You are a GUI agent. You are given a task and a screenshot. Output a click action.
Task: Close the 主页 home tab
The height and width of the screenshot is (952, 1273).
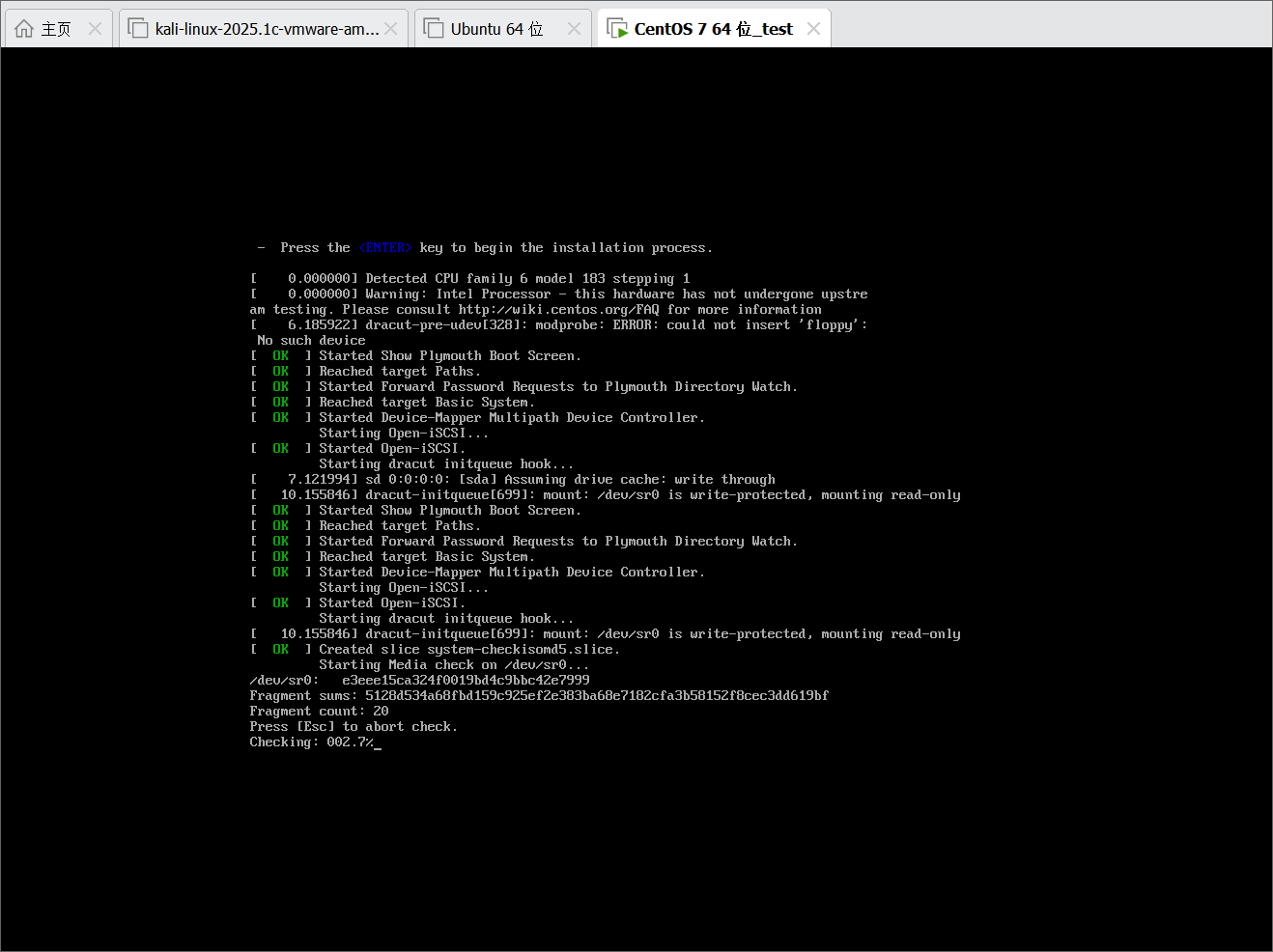coord(95,29)
